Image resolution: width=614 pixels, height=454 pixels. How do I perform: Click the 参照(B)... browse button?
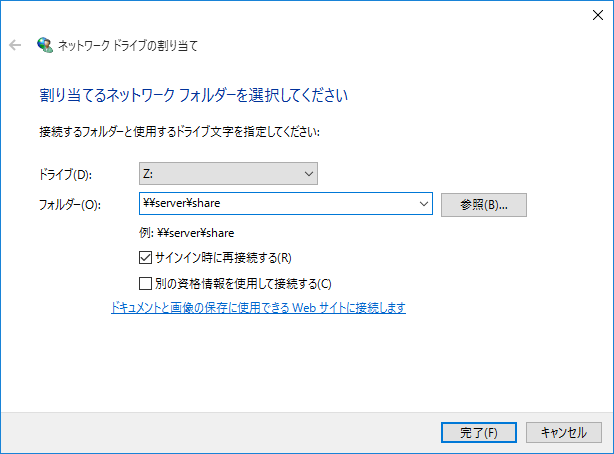[484, 204]
